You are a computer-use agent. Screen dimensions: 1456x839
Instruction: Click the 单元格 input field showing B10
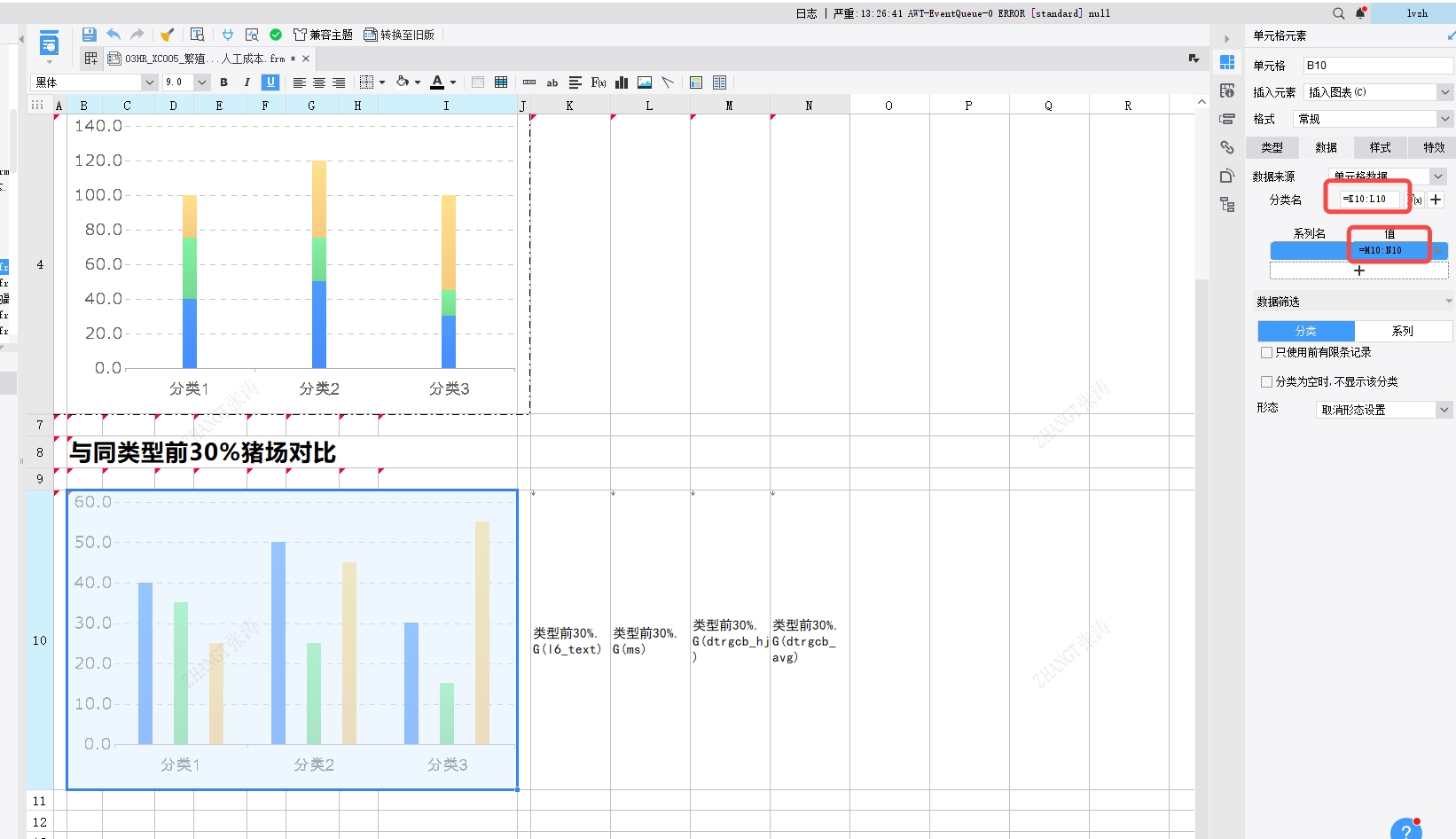(x=1378, y=66)
